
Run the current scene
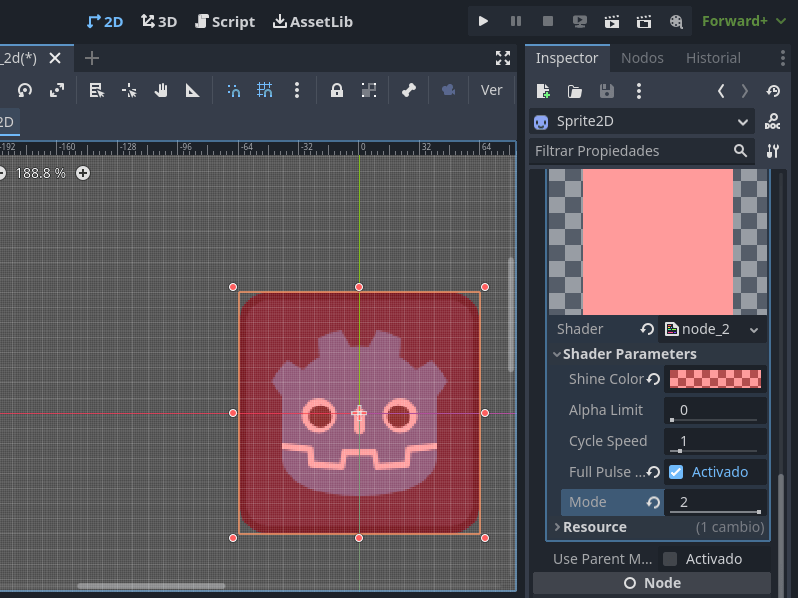[x=612, y=21]
